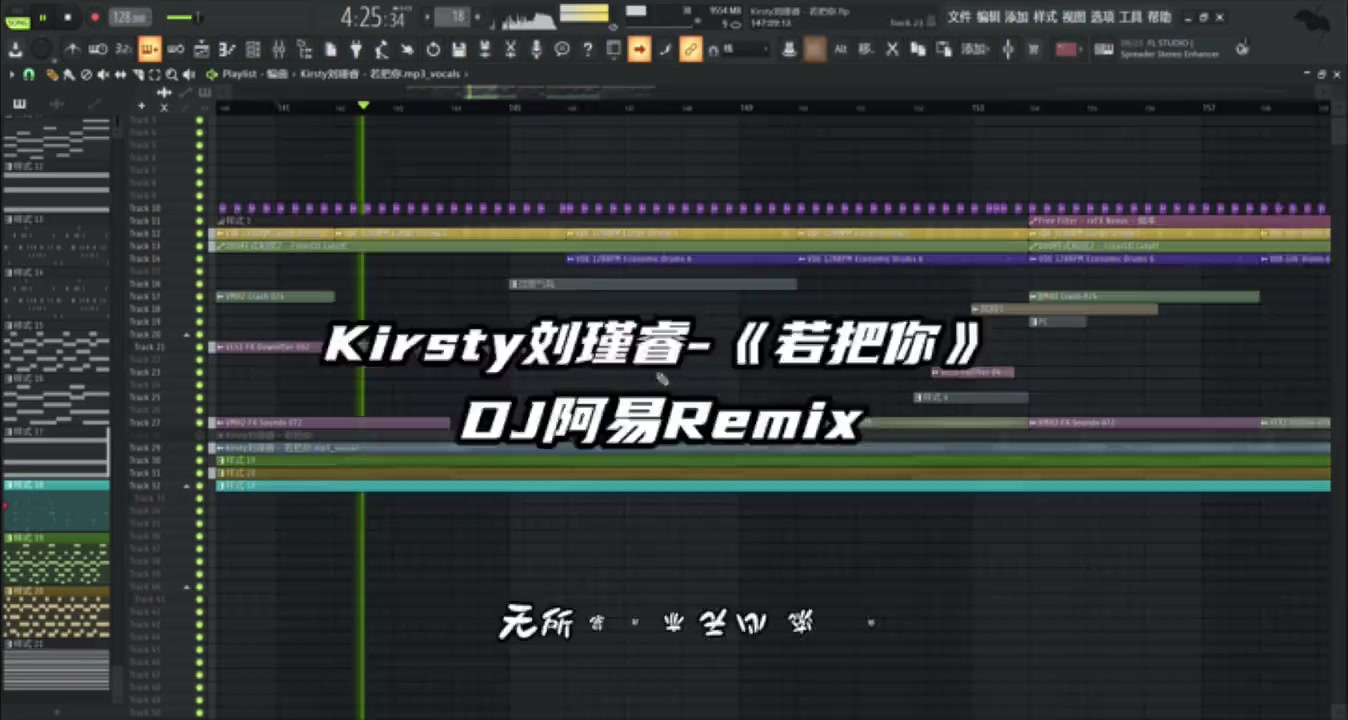Click the X cut icon in toolbar

click(x=892, y=49)
